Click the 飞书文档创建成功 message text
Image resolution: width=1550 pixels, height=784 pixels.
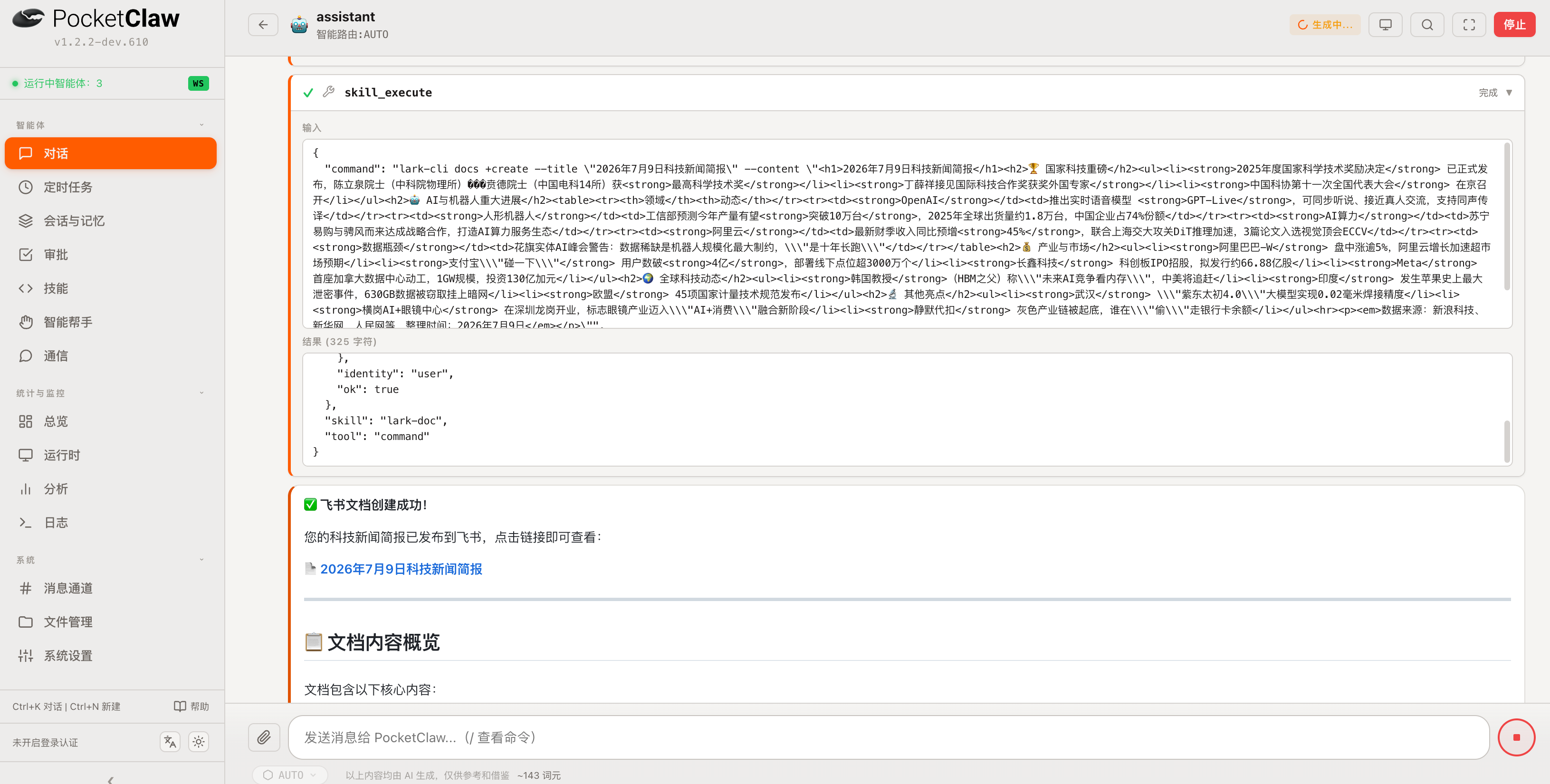click(373, 505)
